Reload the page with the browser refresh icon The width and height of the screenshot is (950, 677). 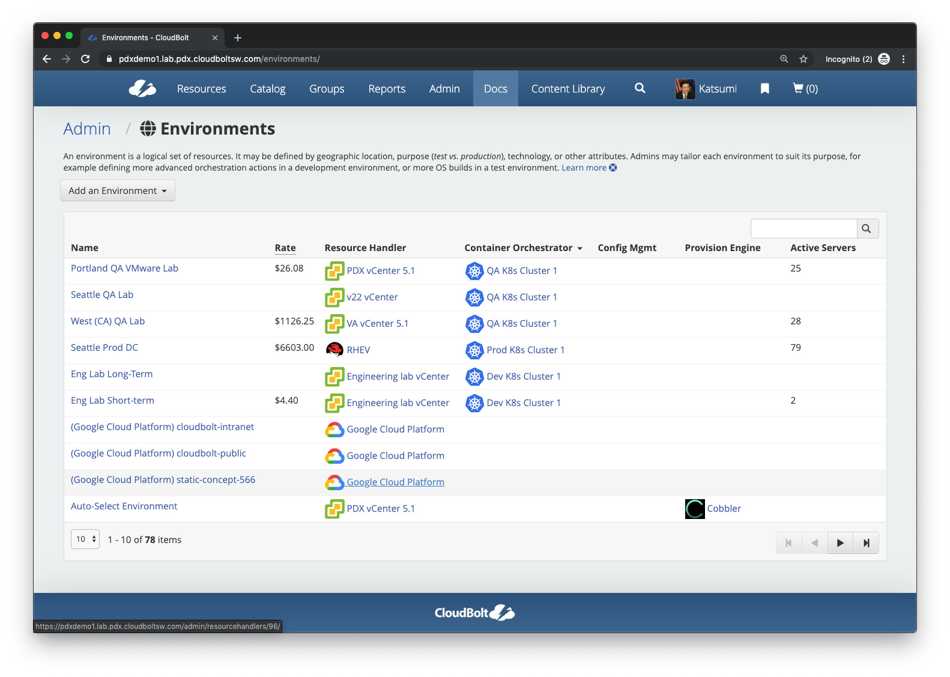85,59
